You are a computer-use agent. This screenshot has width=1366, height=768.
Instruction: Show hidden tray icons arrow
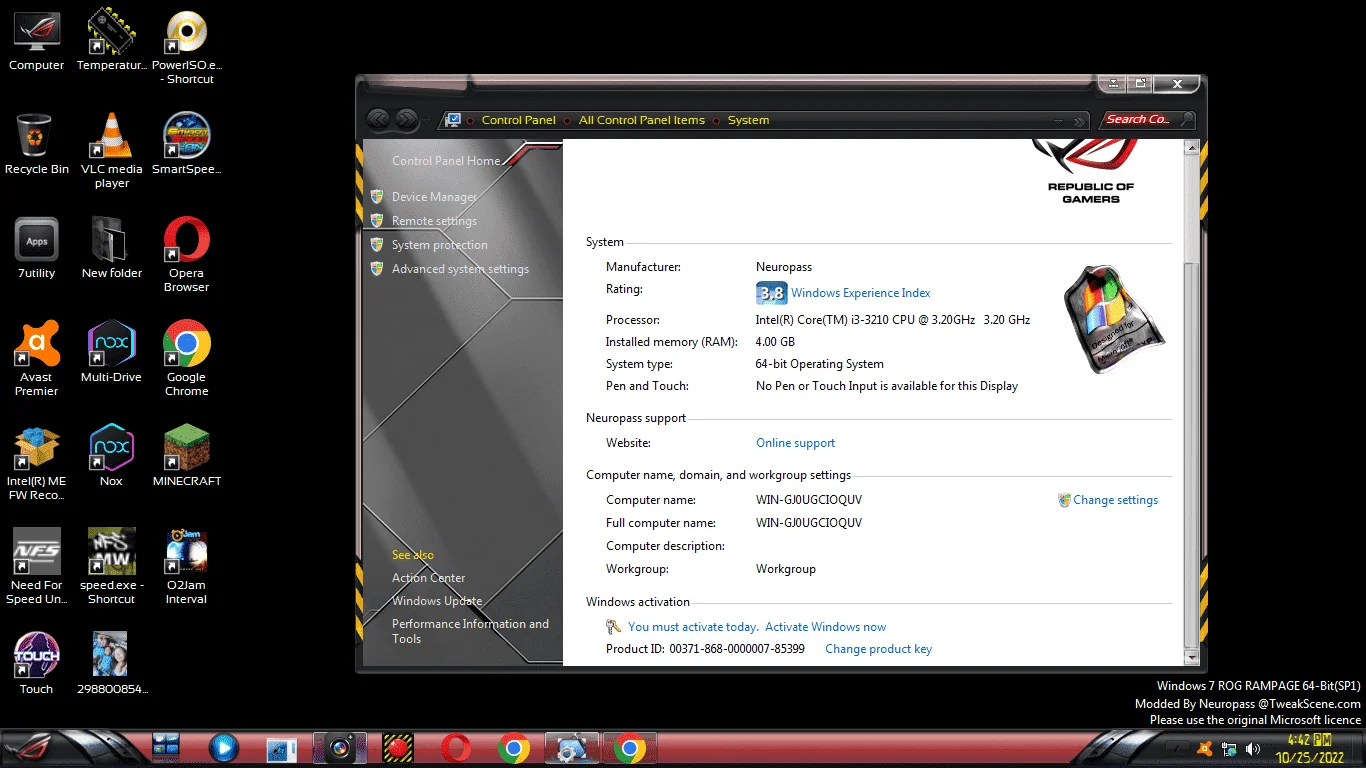[x=1180, y=749]
